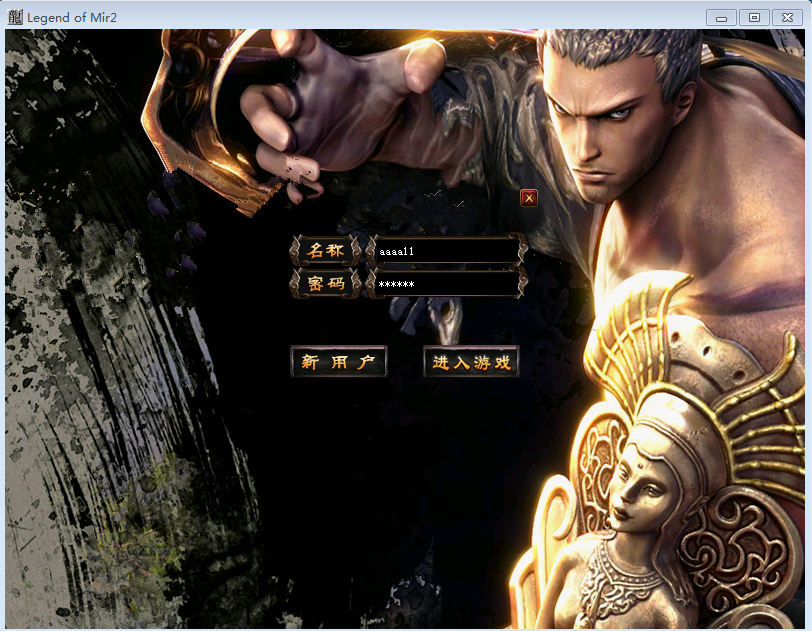The width and height of the screenshot is (812, 631).
Task: Close the login dialog with red X
Action: click(x=529, y=197)
